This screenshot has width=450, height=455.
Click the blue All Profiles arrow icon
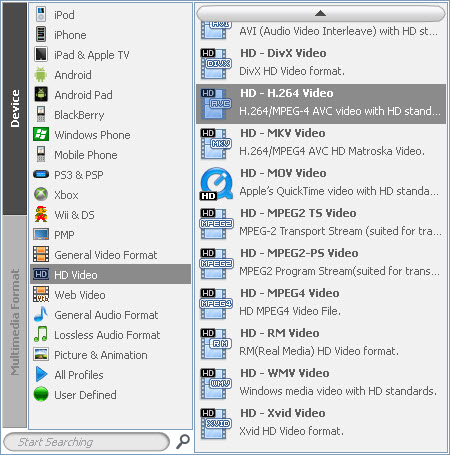41,374
